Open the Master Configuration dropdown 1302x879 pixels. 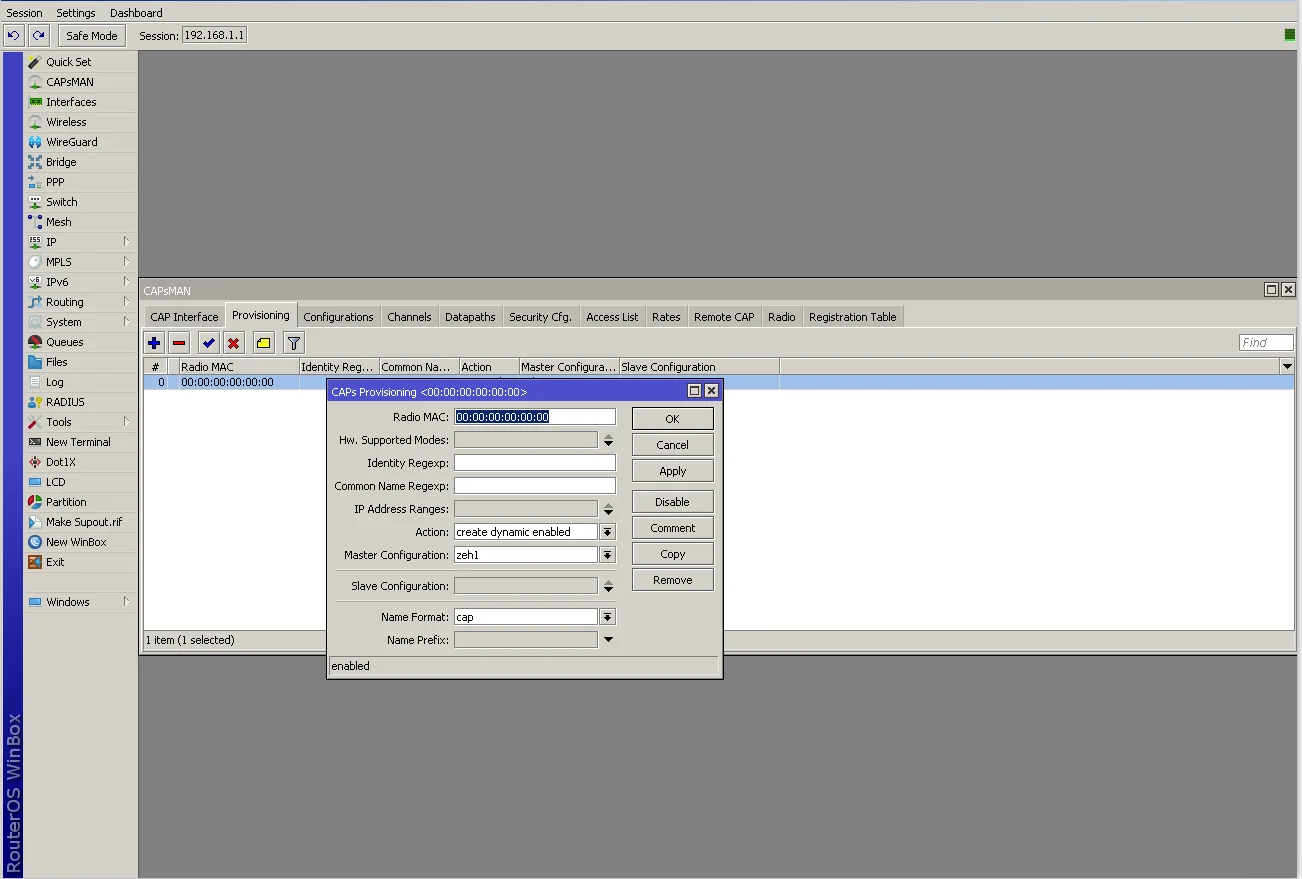click(x=608, y=555)
